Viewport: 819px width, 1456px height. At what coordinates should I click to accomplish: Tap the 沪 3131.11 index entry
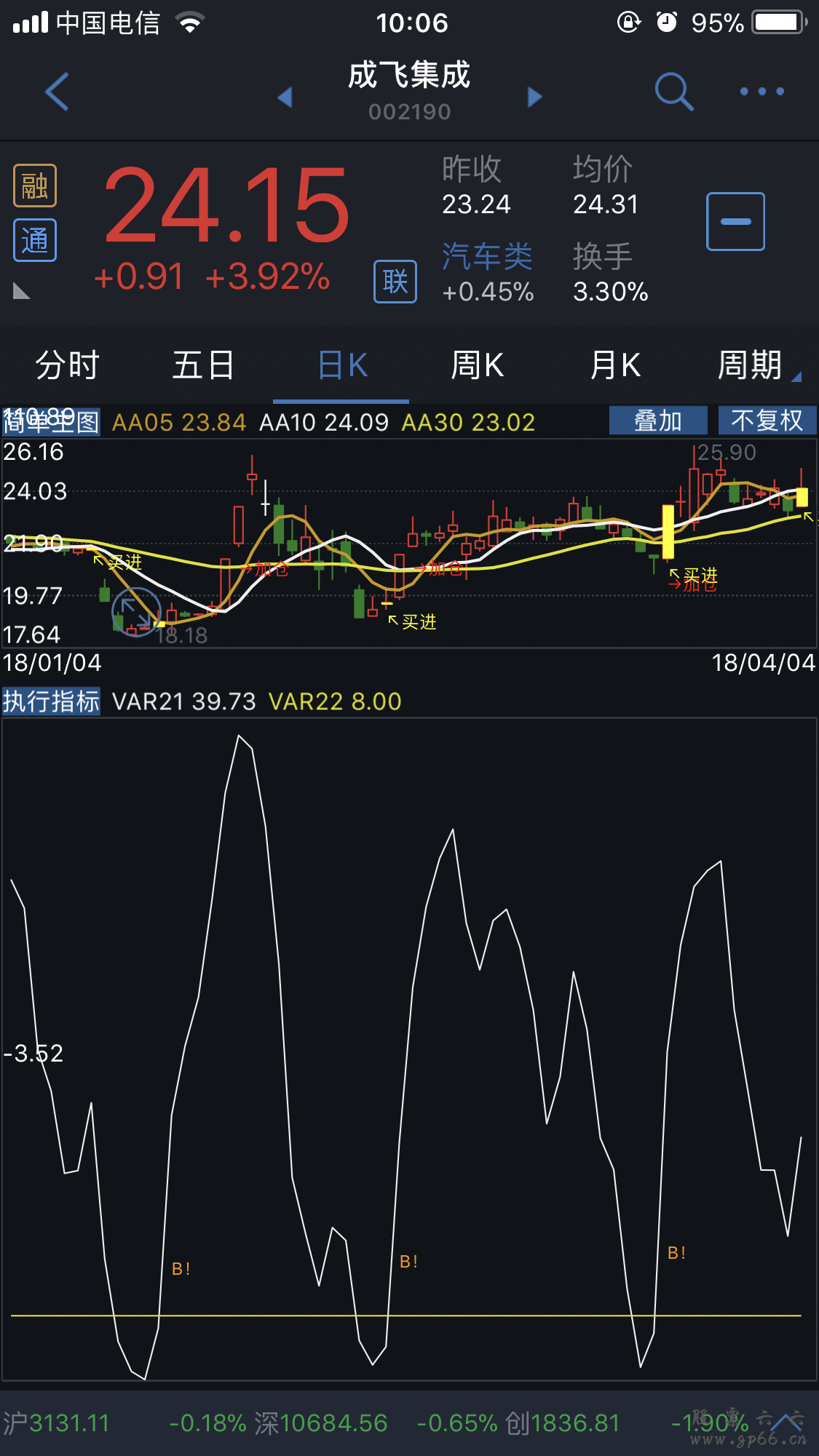[56, 1423]
